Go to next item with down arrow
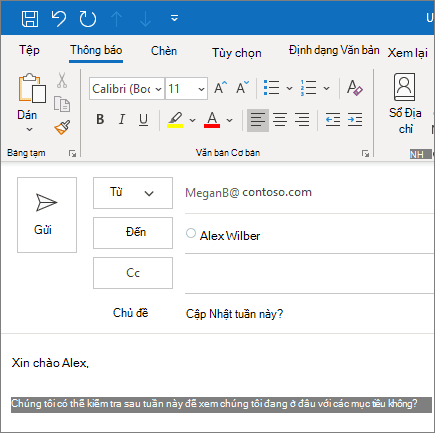The image size is (435, 433). point(145,19)
